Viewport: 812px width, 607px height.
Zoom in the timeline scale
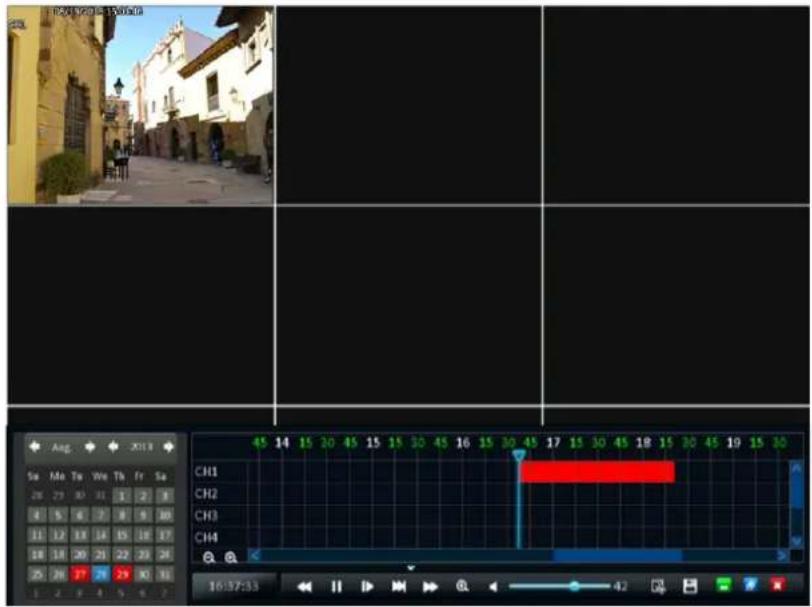(x=230, y=557)
